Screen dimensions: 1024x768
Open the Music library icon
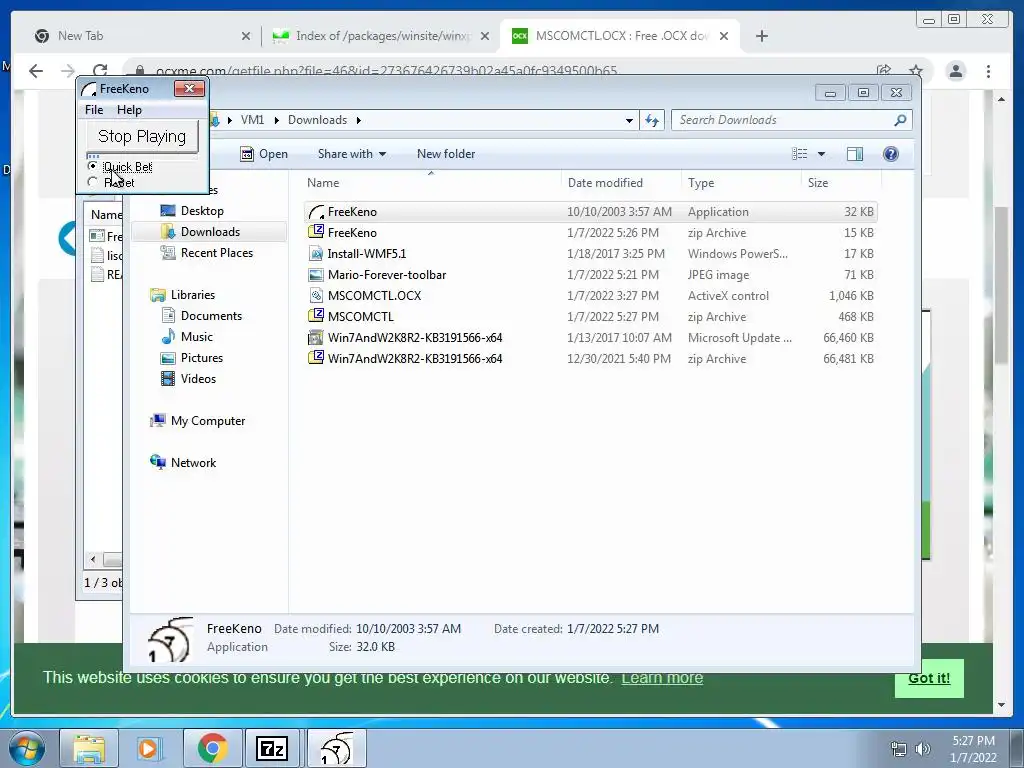168,336
